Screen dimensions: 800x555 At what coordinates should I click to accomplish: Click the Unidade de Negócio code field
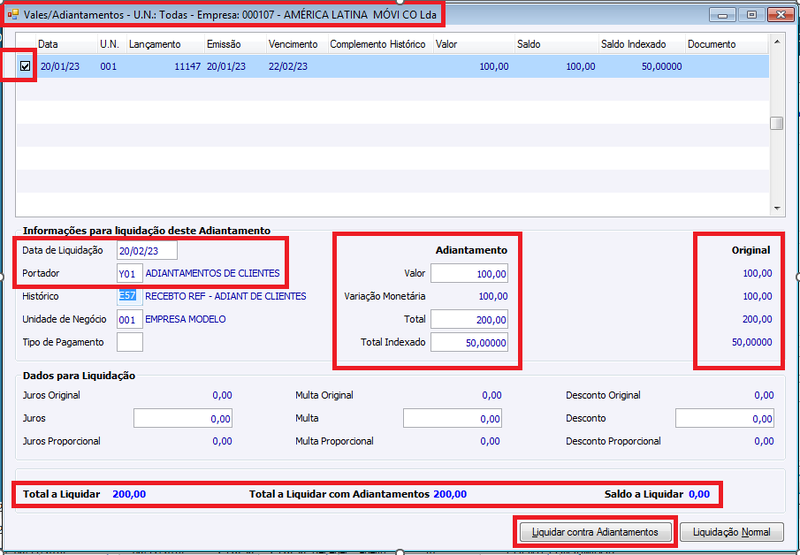(x=130, y=319)
